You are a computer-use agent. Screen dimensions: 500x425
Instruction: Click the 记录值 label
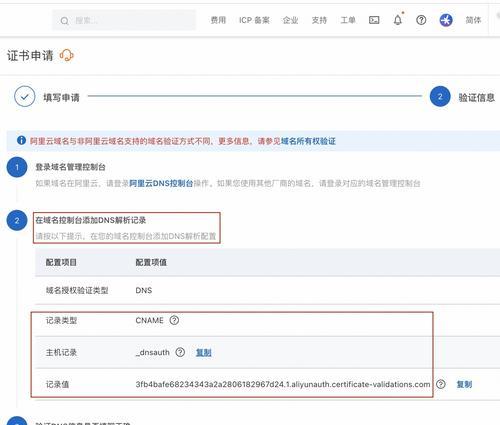pos(57,384)
